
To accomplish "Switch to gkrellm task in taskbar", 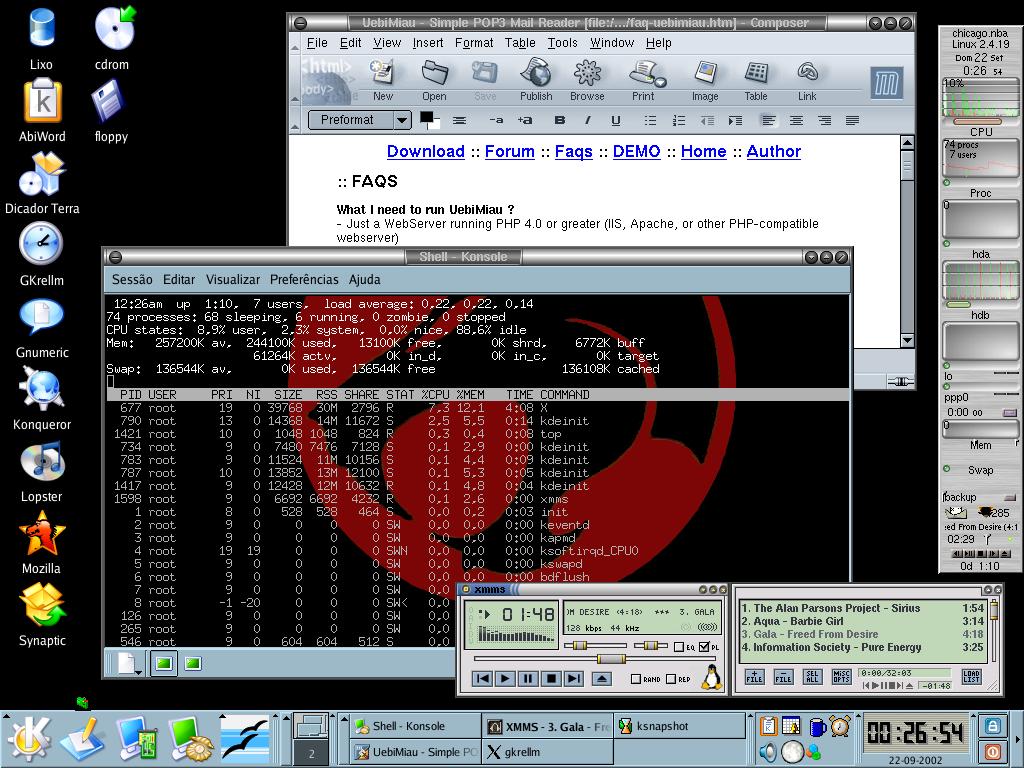I will click(x=548, y=752).
